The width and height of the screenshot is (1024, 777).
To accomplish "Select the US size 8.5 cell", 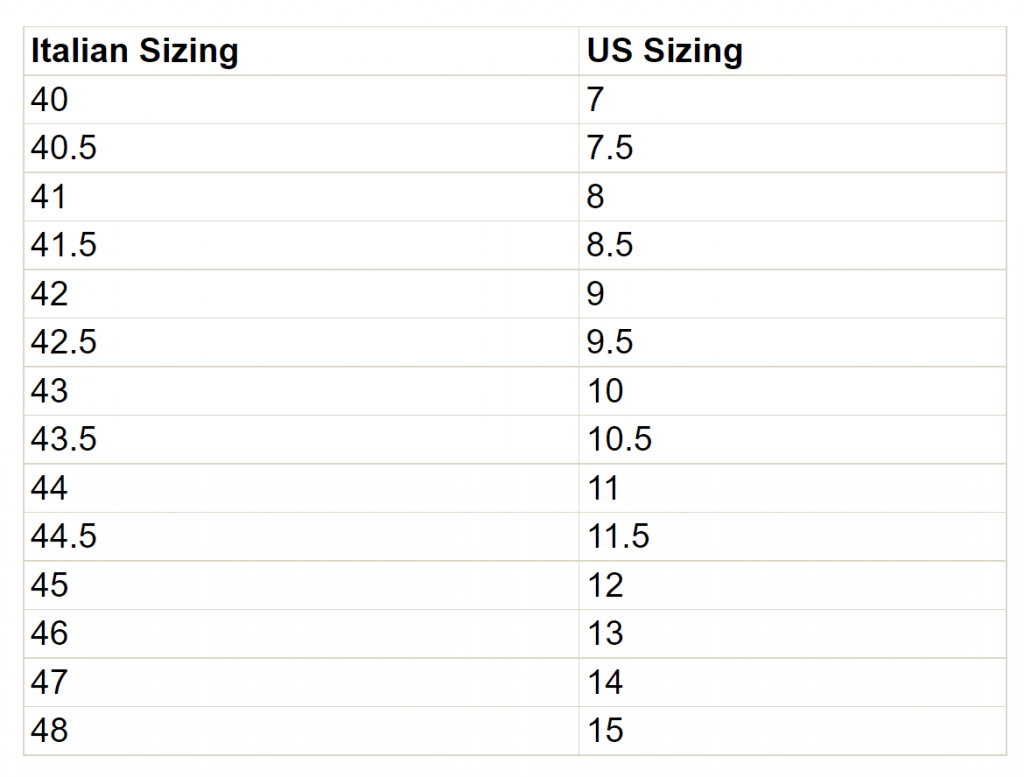I will (792, 246).
